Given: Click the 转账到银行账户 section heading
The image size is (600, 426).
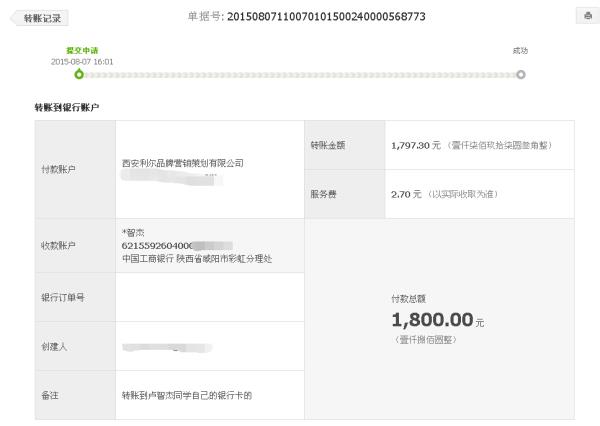Looking at the screenshot, I should [x=66, y=107].
